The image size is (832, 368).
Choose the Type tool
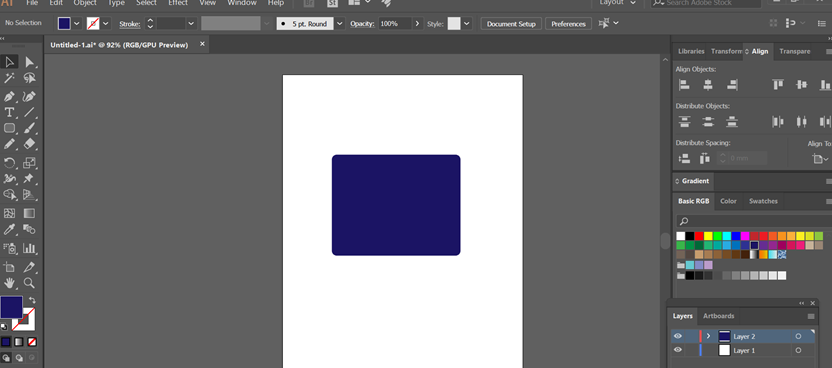click(10, 112)
